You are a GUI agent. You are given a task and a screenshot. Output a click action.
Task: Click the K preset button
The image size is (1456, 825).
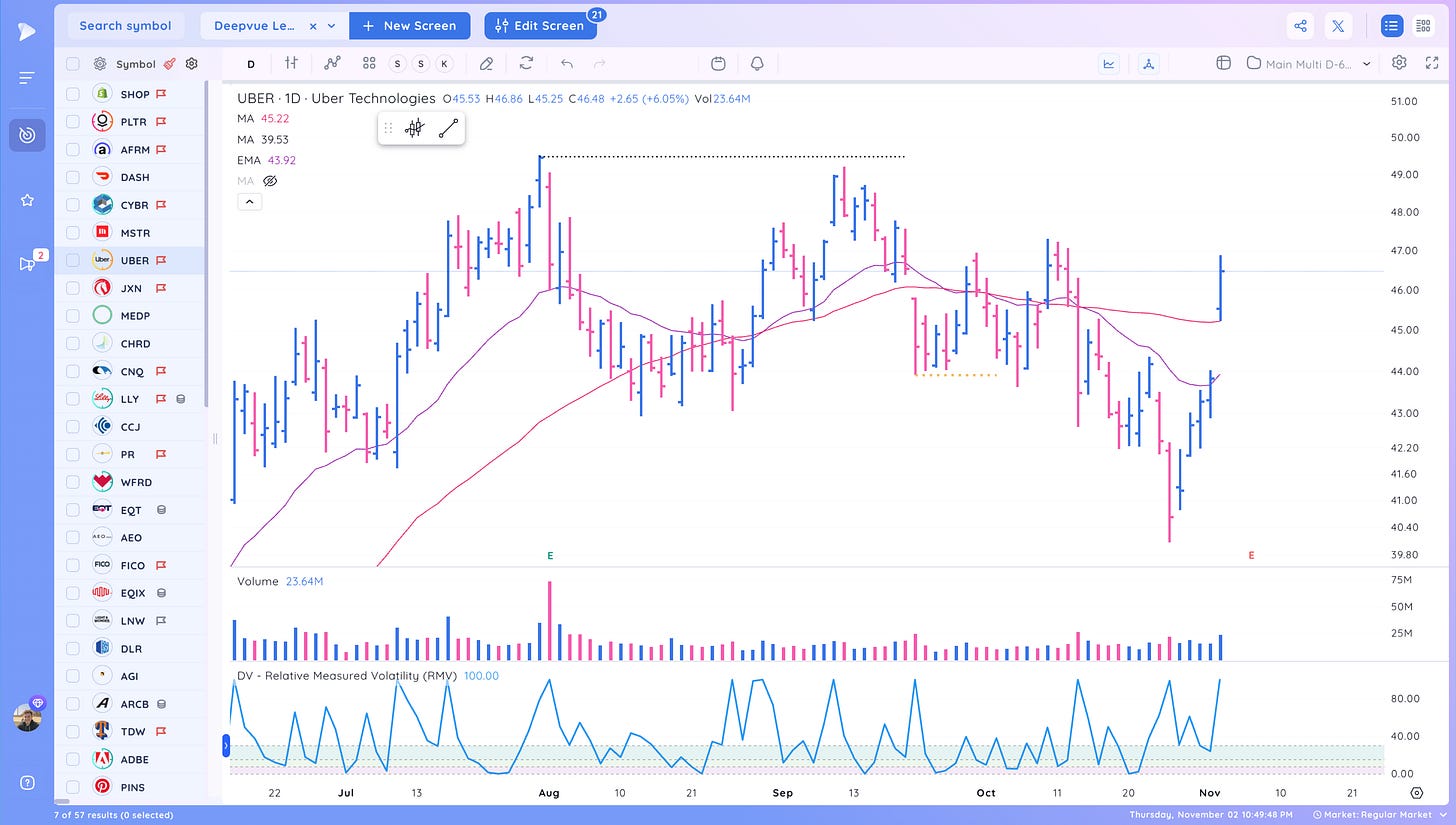445,64
